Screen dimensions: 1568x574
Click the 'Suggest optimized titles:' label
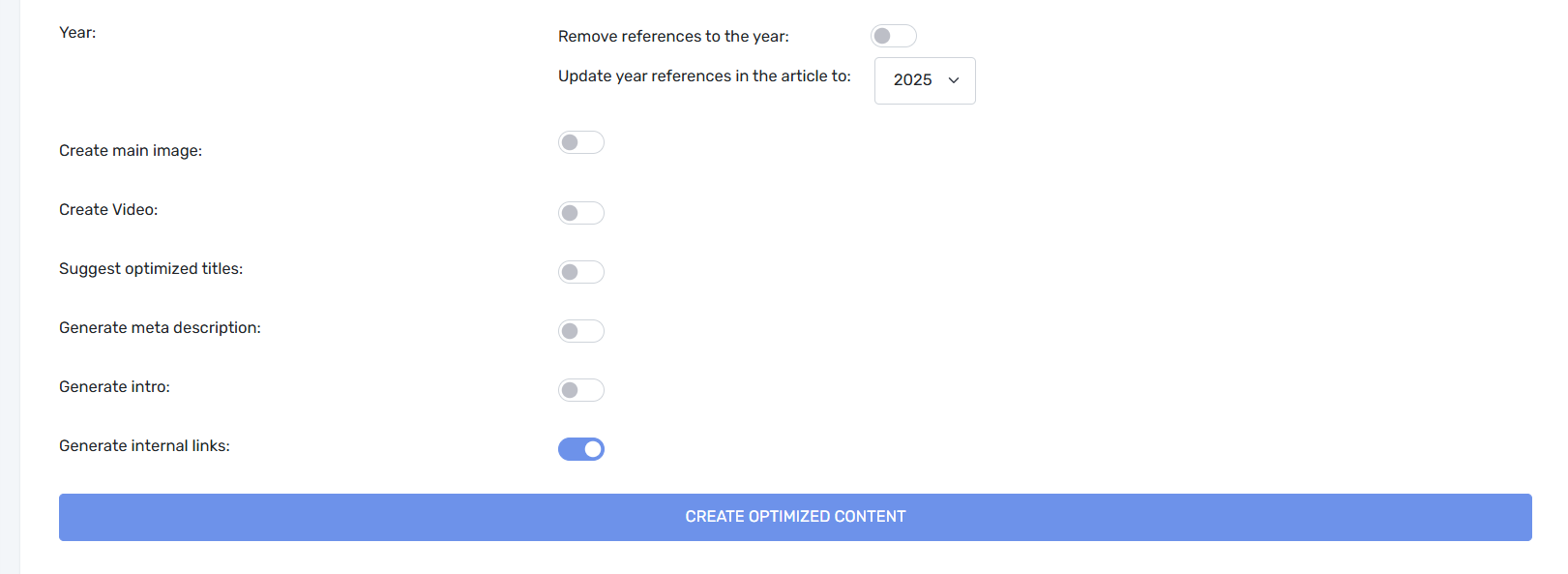[x=151, y=268]
